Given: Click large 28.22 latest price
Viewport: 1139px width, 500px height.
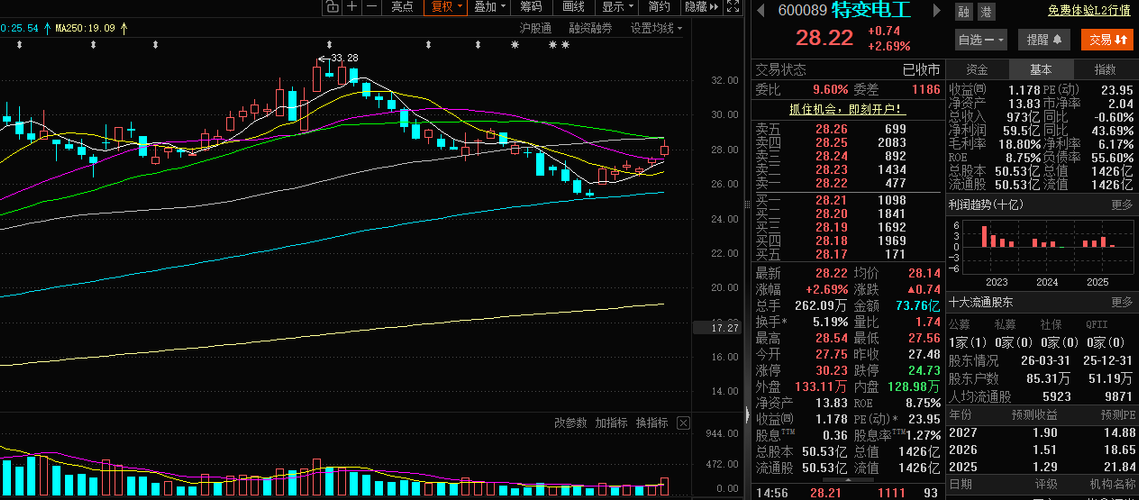Looking at the screenshot, I should point(824,38).
